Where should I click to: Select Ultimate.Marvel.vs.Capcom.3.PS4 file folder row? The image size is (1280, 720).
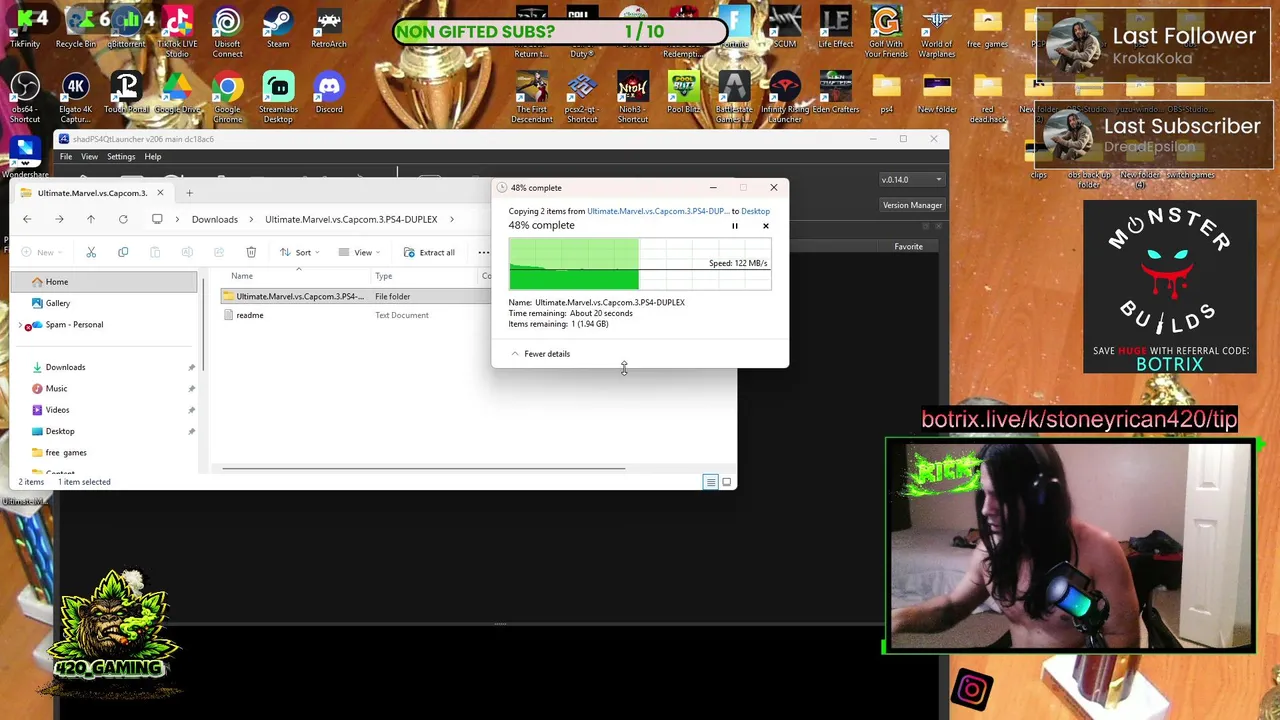click(x=356, y=296)
